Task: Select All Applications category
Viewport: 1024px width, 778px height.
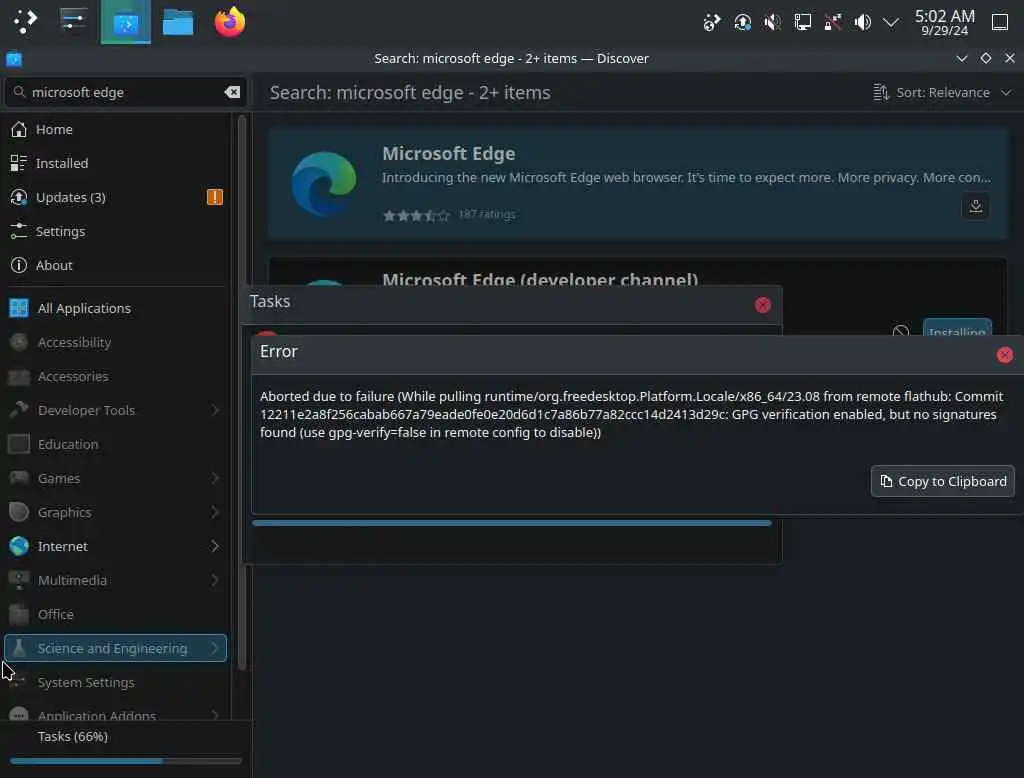Action: tap(116, 308)
